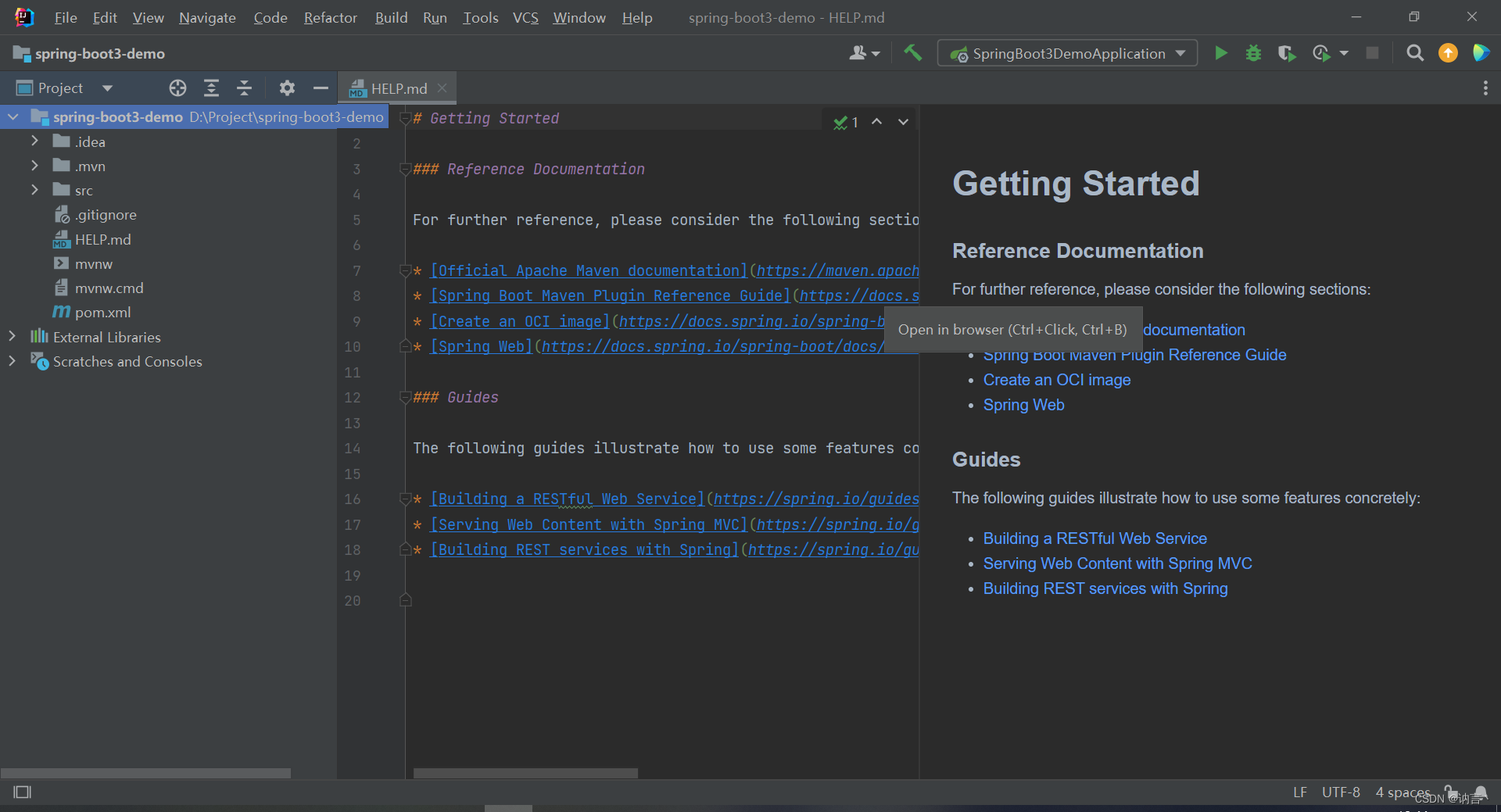Fold the Getting Started heading in gutter
The height and width of the screenshot is (812, 1501).
pos(405,119)
